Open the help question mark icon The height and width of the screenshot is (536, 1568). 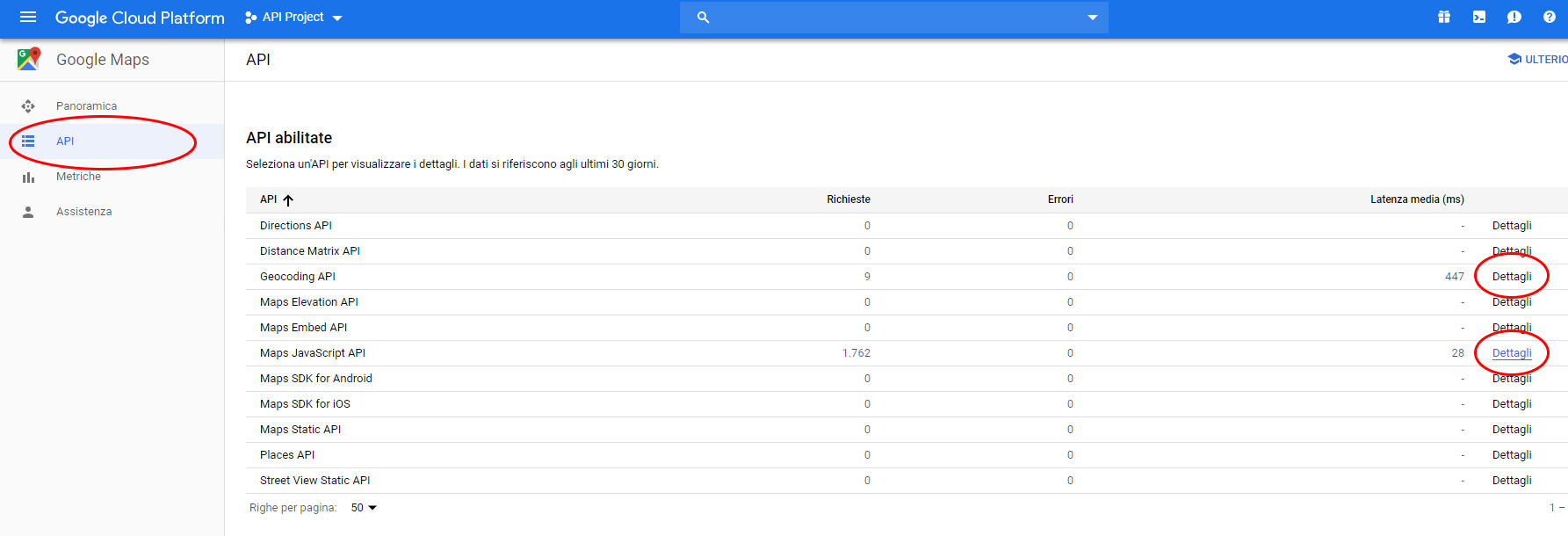(1550, 17)
